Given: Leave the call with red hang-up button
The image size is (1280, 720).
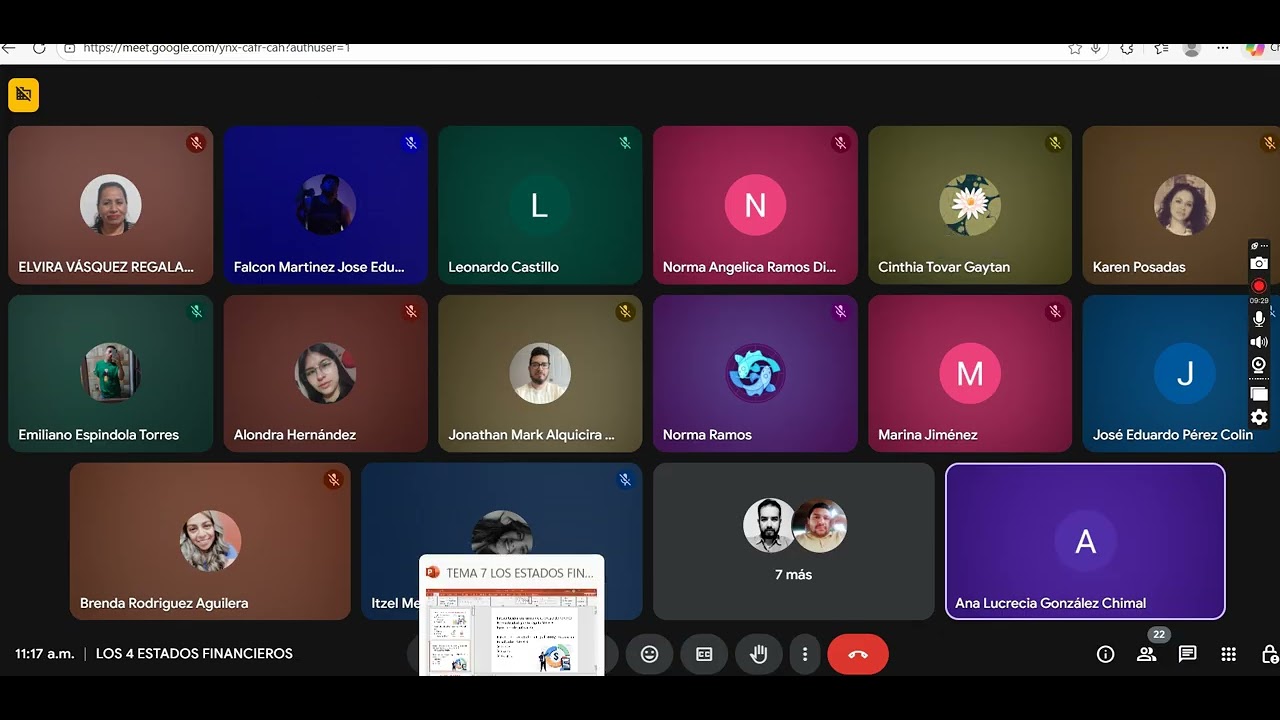Looking at the screenshot, I should [x=858, y=654].
